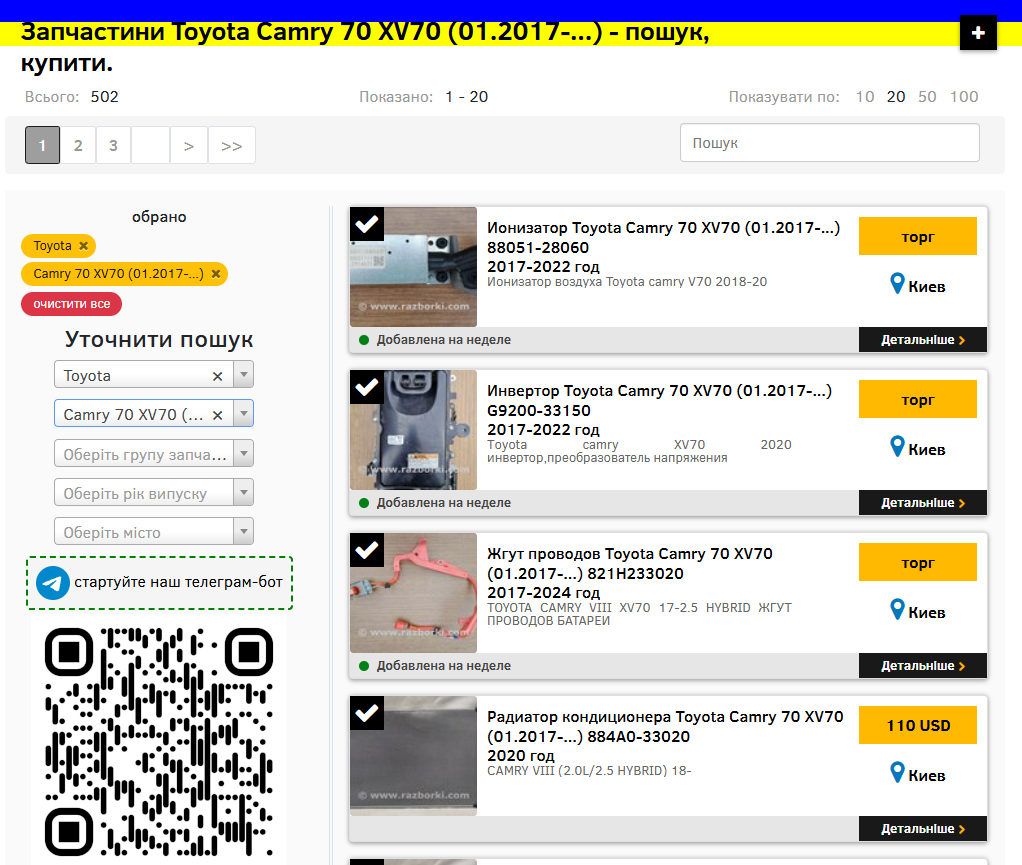Open the parts group dropdown
The width and height of the screenshot is (1022, 865).
coord(154,454)
